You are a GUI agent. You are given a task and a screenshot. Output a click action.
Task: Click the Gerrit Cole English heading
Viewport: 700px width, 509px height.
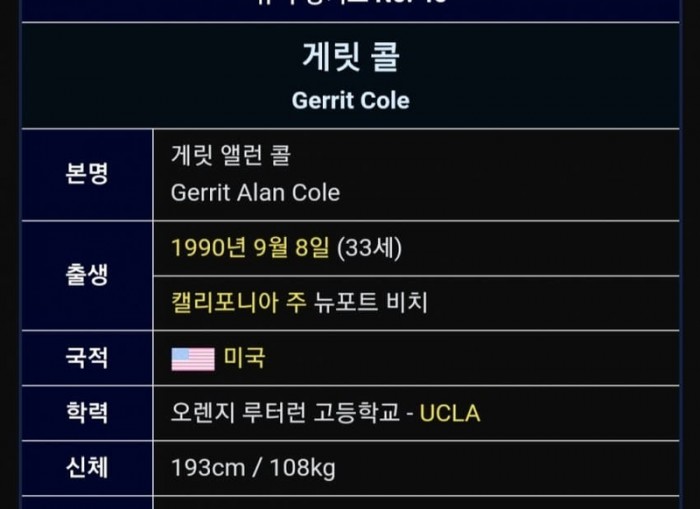pyautogui.click(x=350, y=100)
